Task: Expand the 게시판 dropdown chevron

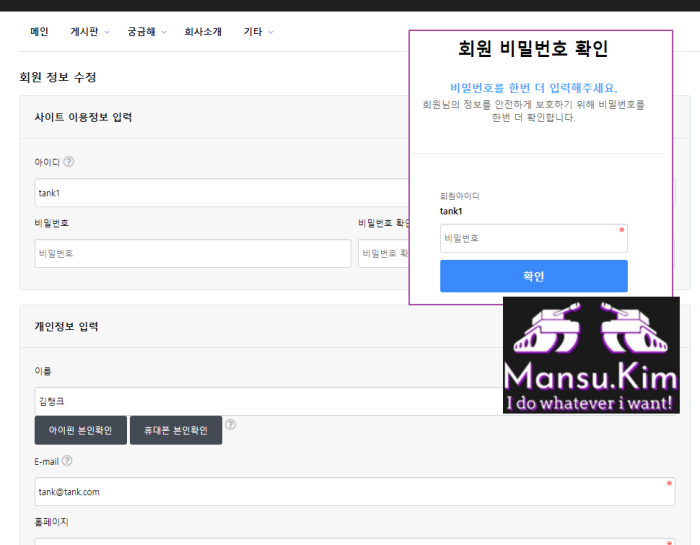Action: (107, 32)
